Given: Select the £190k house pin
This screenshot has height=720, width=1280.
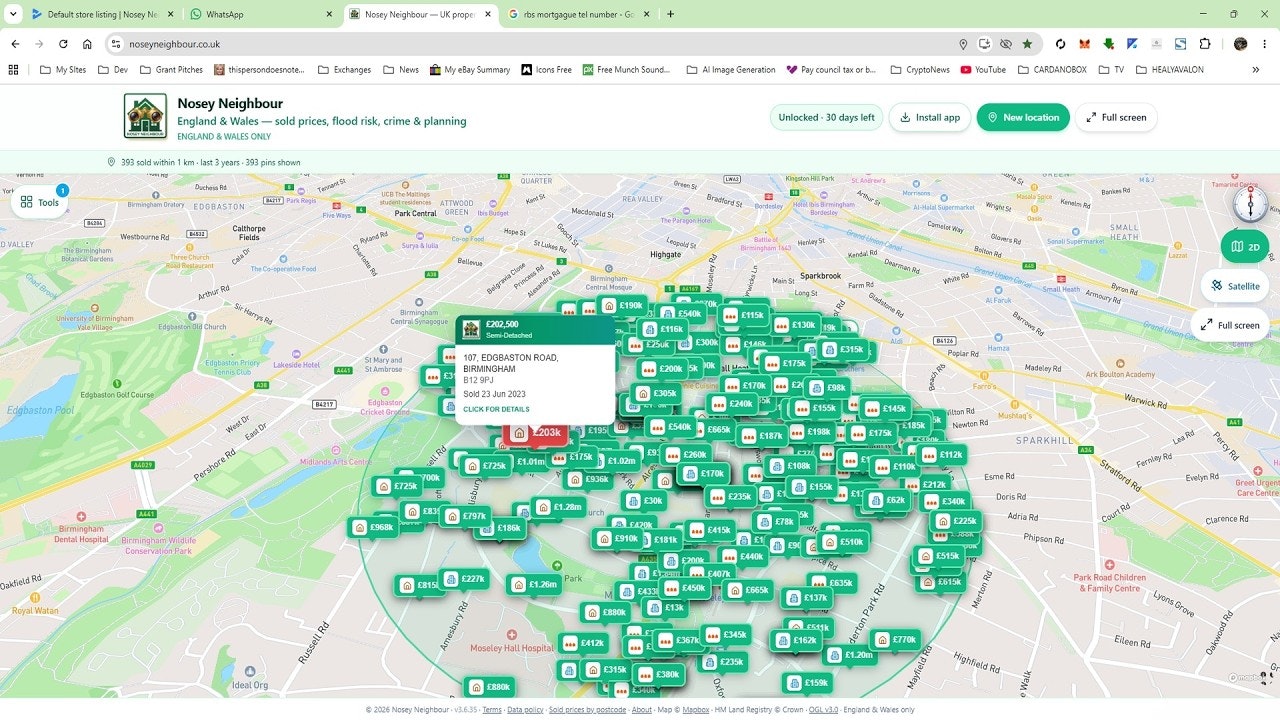Looking at the screenshot, I should click(x=622, y=306).
